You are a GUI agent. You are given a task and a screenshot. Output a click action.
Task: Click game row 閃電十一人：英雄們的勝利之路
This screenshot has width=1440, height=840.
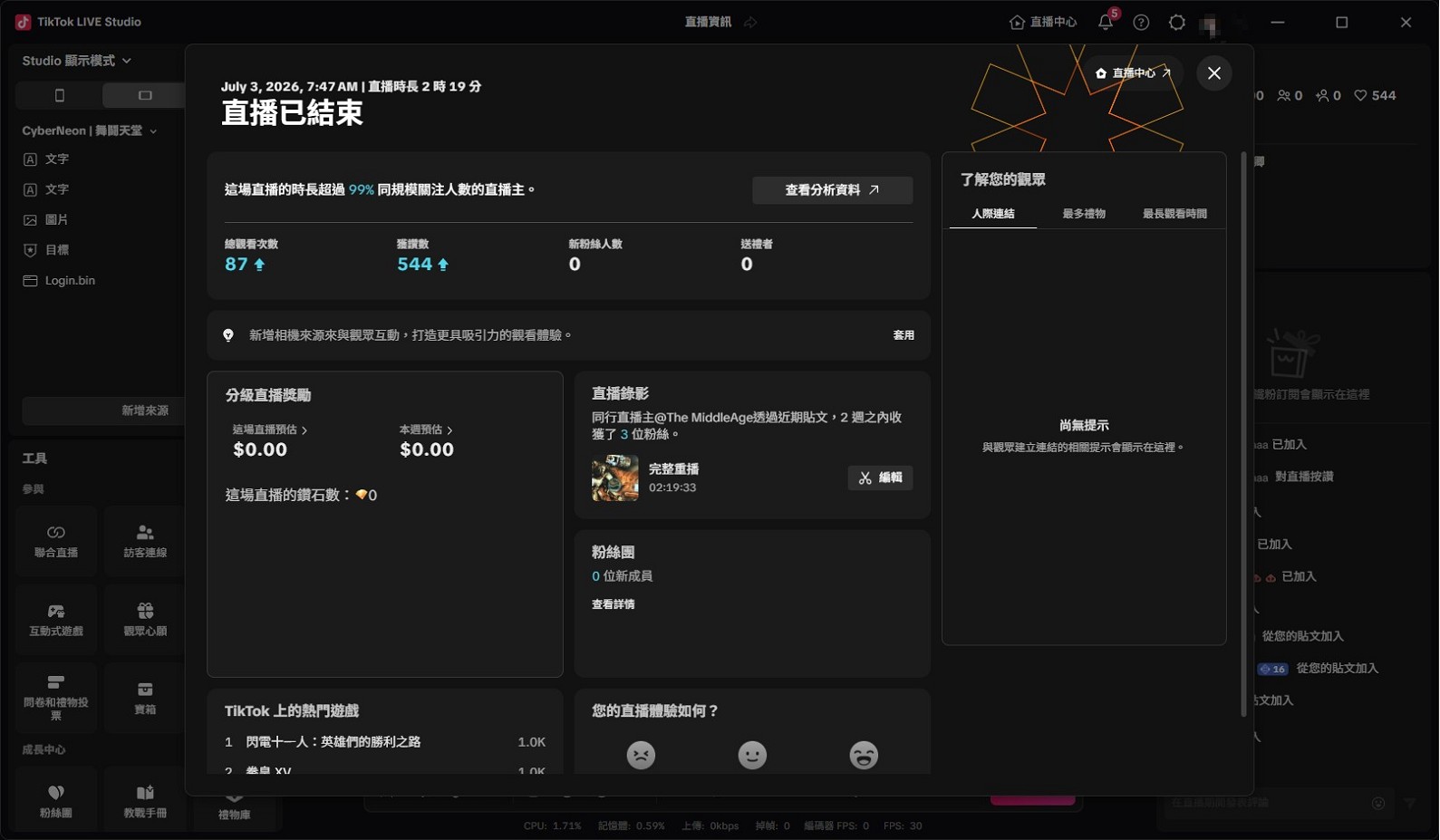(x=385, y=742)
